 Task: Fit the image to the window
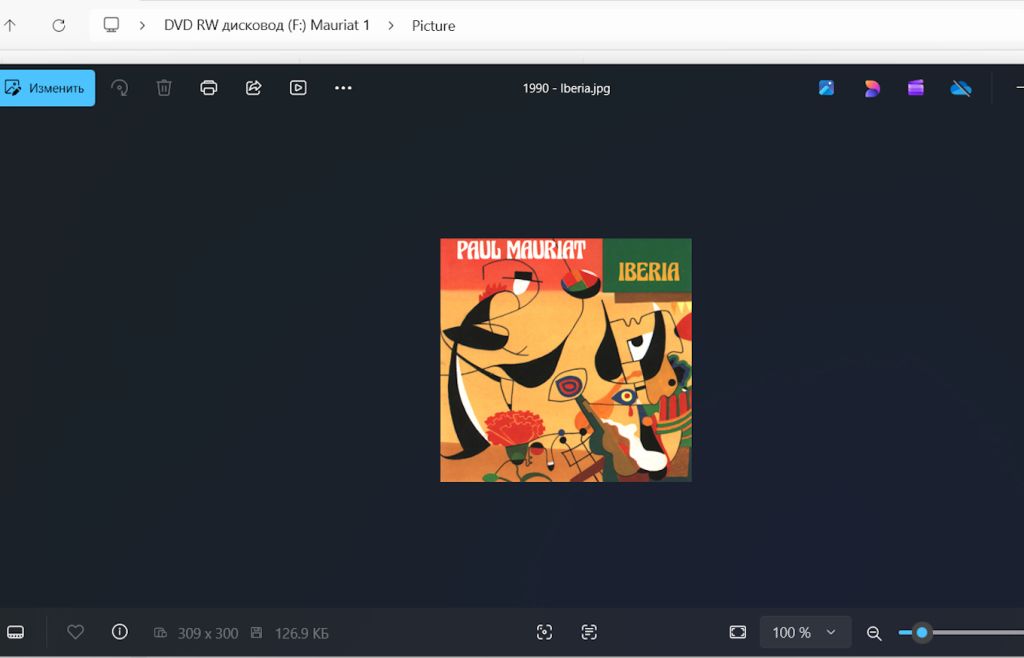click(737, 632)
